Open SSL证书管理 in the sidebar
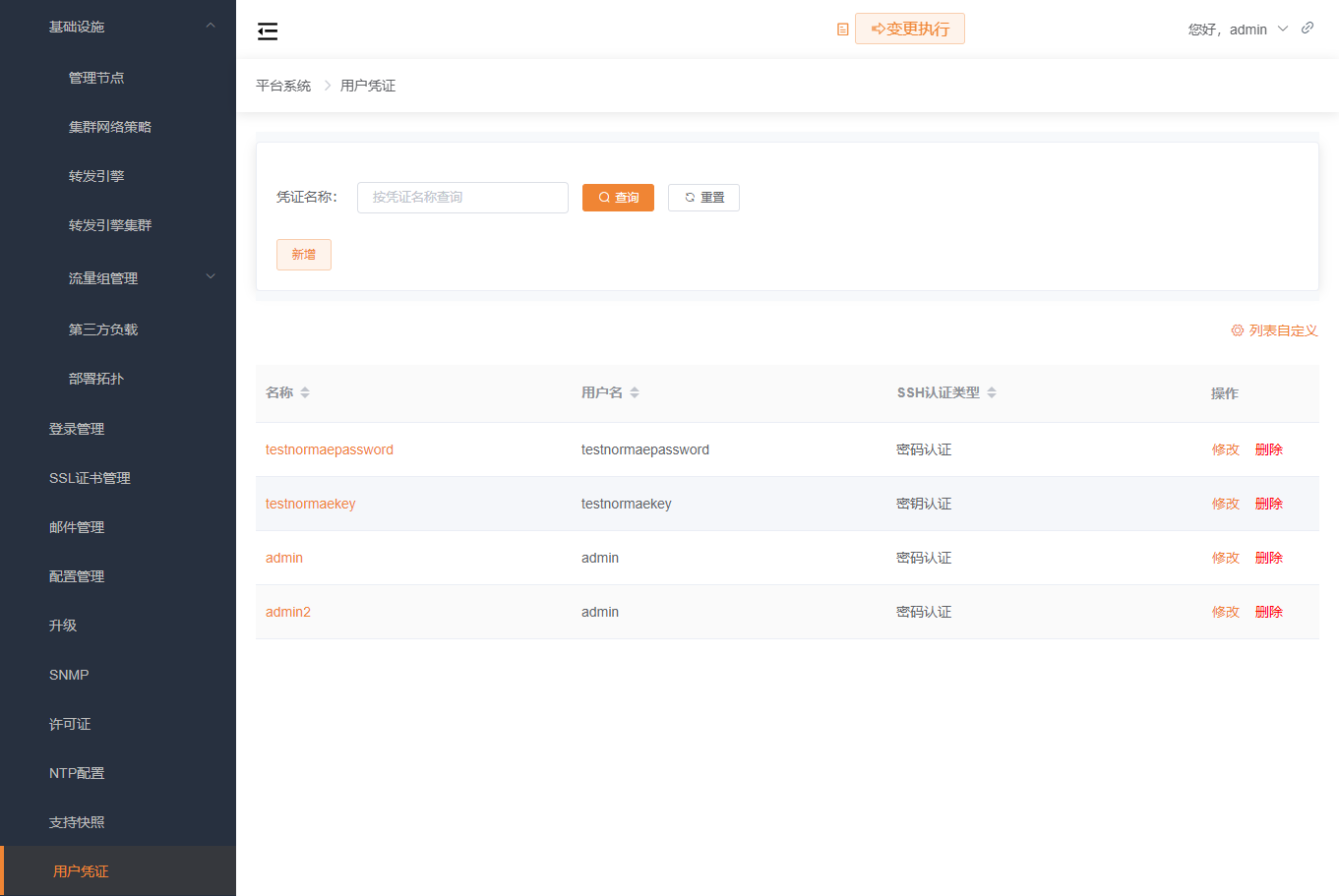Viewport: 1339px width, 896px height. click(90, 478)
